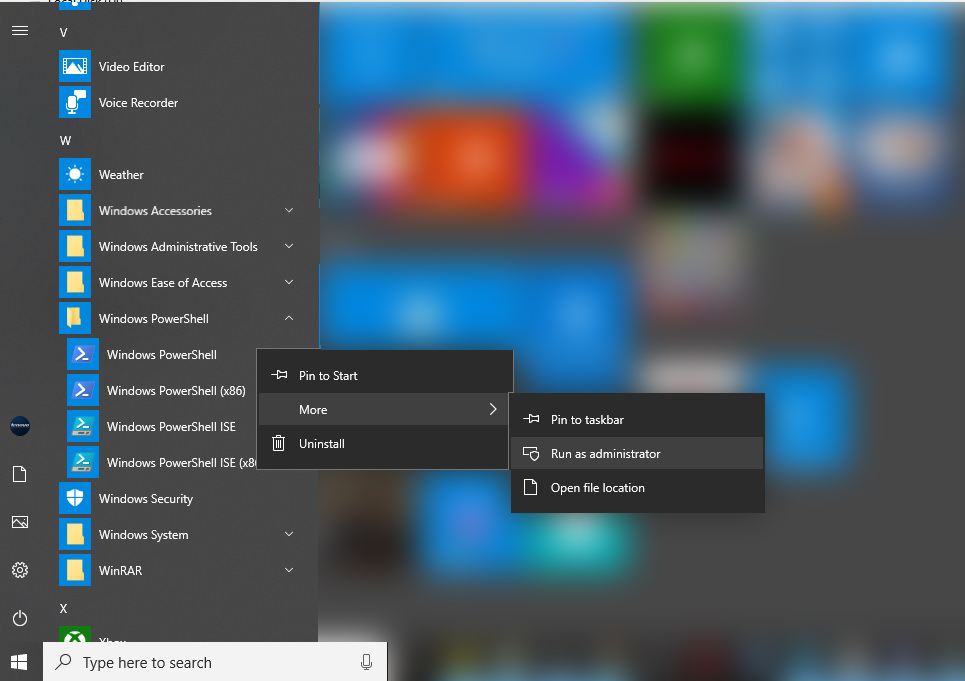Image resolution: width=965 pixels, height=681 pixels.
Task: Open Pictures from the sidebar
Action: click(19, 522)
